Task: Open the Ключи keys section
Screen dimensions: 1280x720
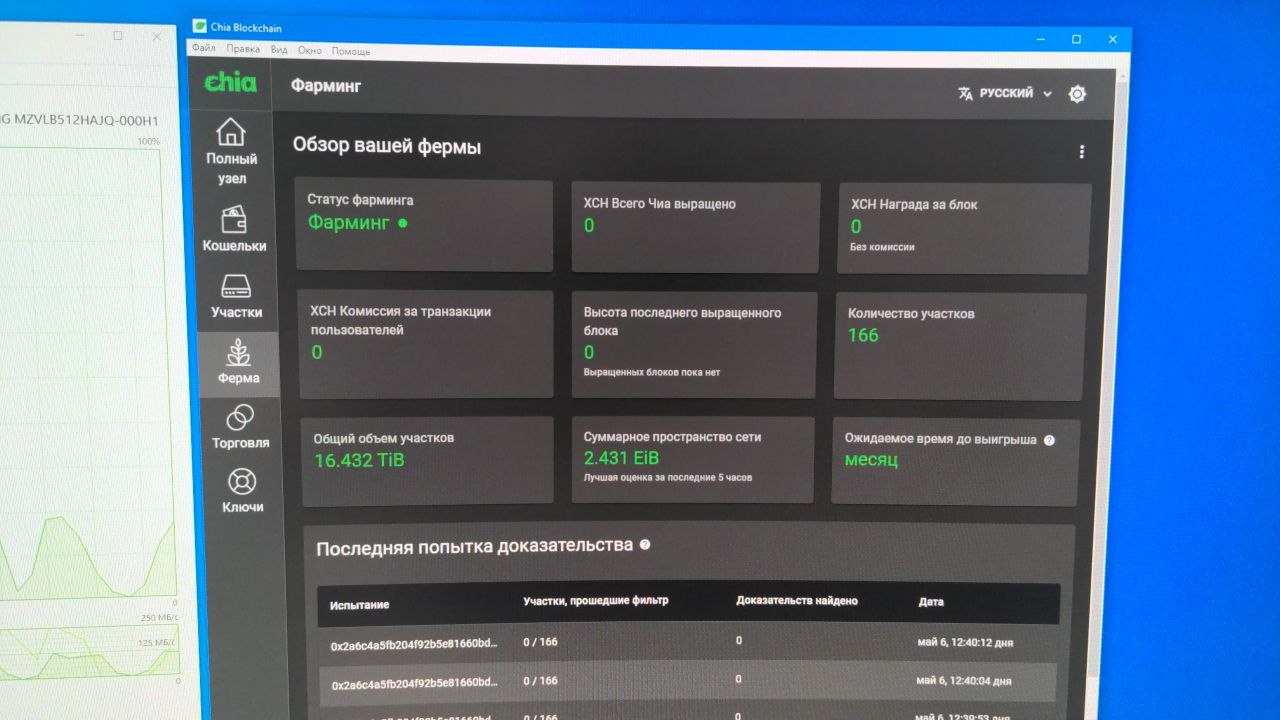Action: coord(242,491)
